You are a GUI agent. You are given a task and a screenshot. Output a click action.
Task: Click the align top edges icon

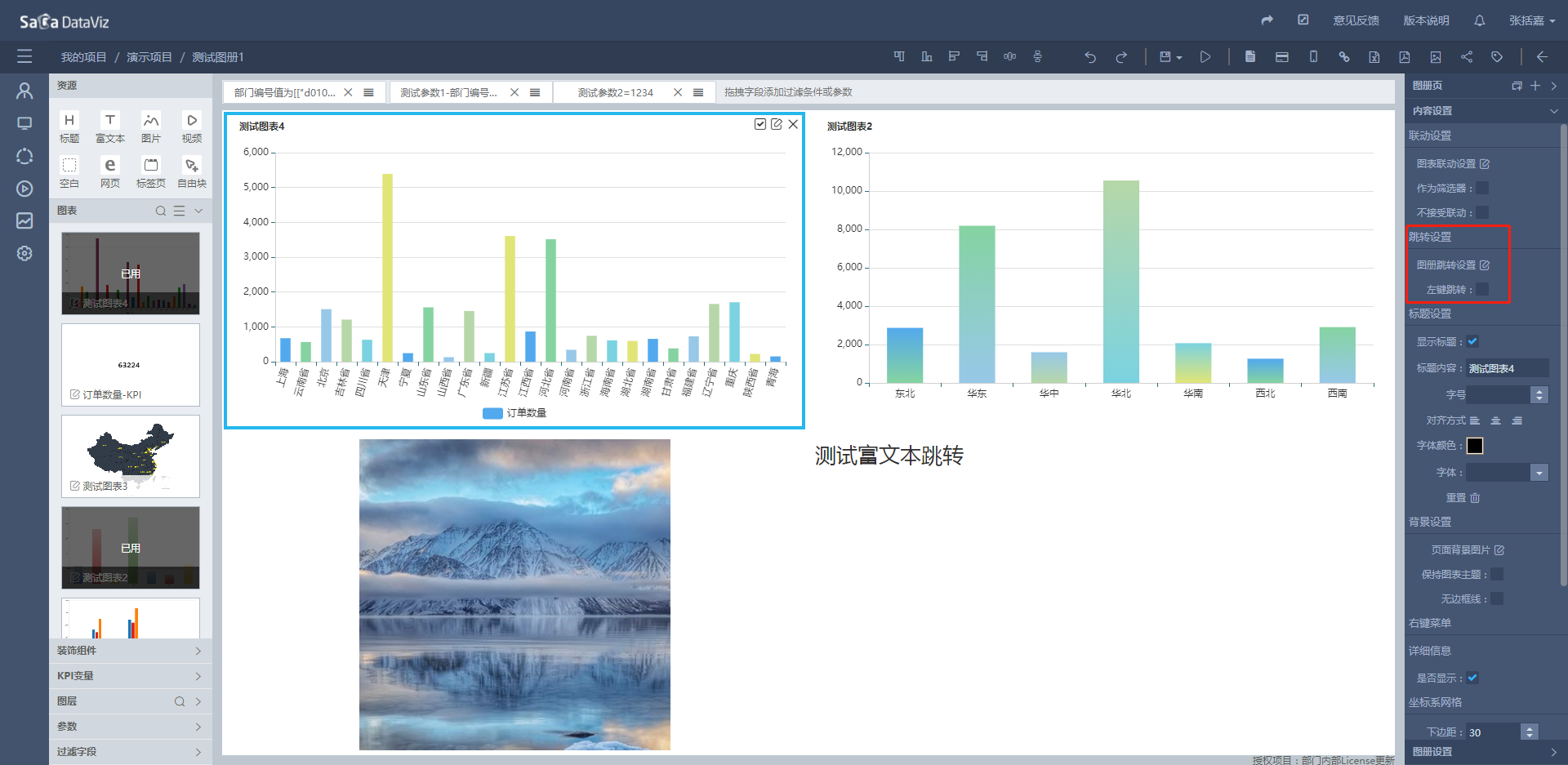[x=899, y=56]
